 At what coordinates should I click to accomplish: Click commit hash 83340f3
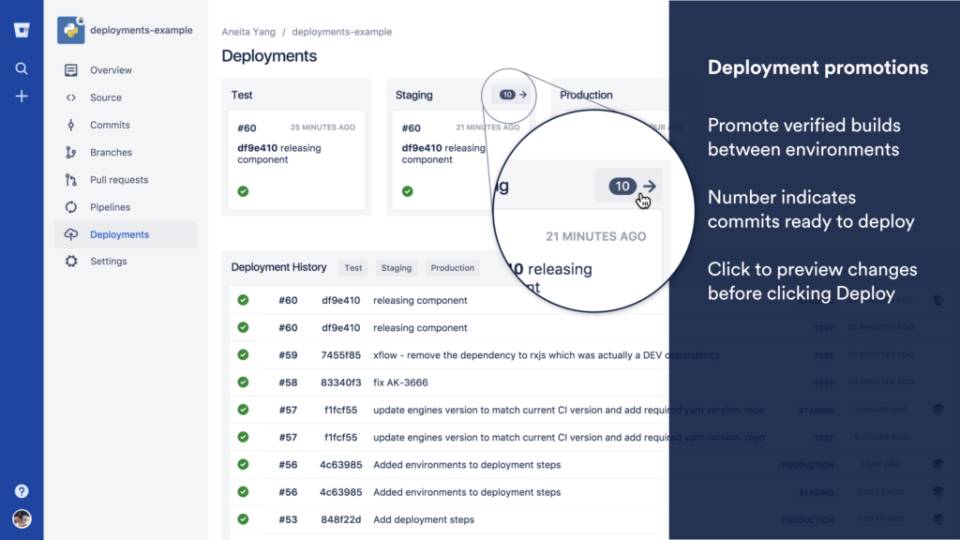pyautogui.click(x=340, y=382)
